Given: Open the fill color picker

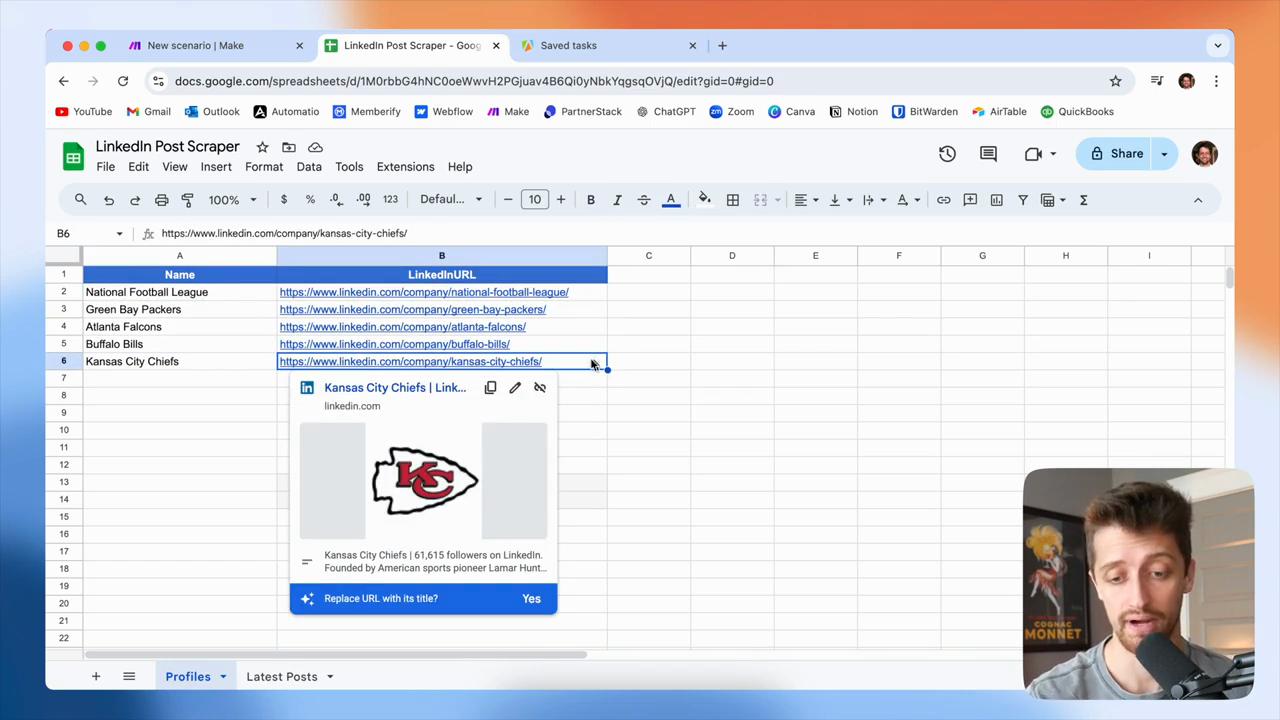Looking at the screenshot, I should [705, 200].
